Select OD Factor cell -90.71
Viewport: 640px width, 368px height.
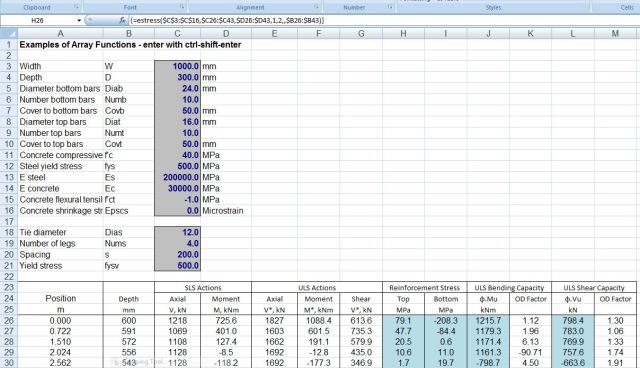click(530, 352)
